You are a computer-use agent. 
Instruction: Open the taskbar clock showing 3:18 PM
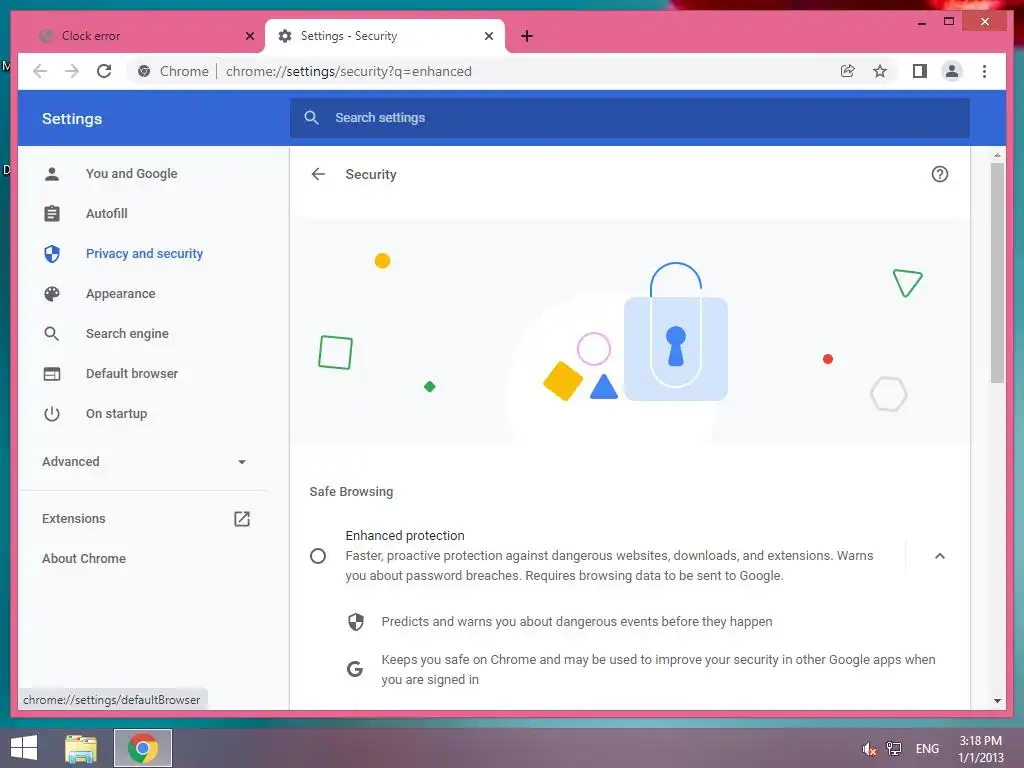point(980,749)
